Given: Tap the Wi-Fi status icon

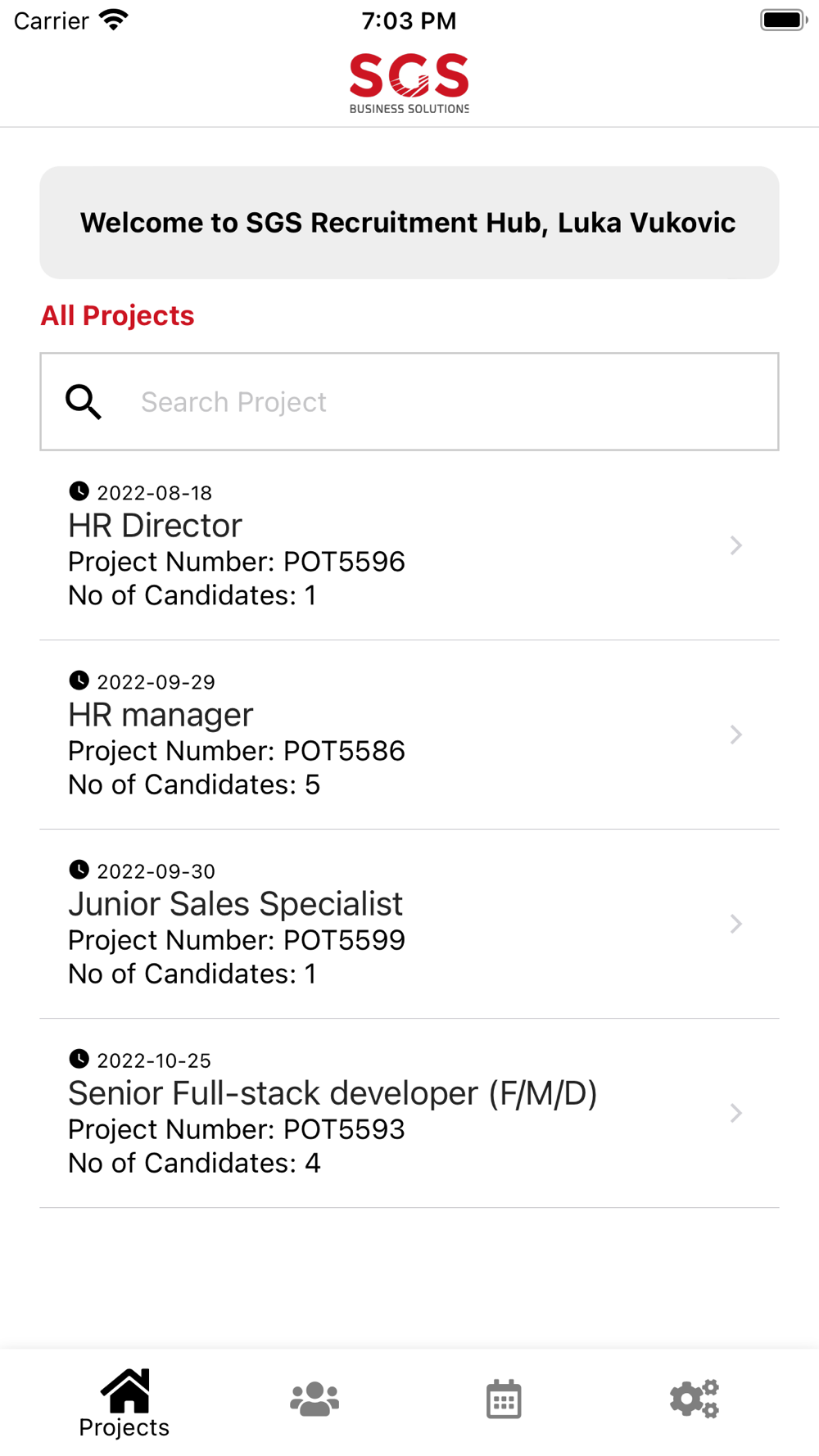Looking at the screenshot, I should tap(114, 20).
